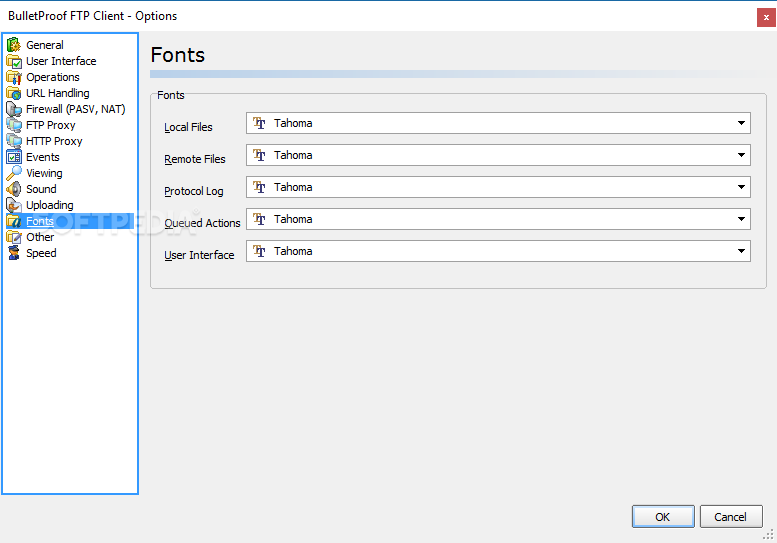Close the Options dialog window
This screenshot has width=777, height=543.
click(766, 17)
